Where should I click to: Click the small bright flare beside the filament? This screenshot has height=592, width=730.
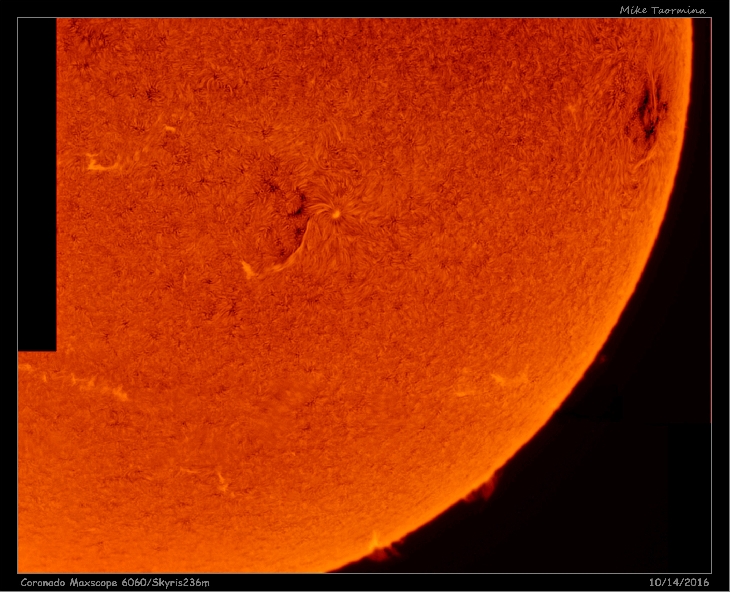(x=248, y=269)
